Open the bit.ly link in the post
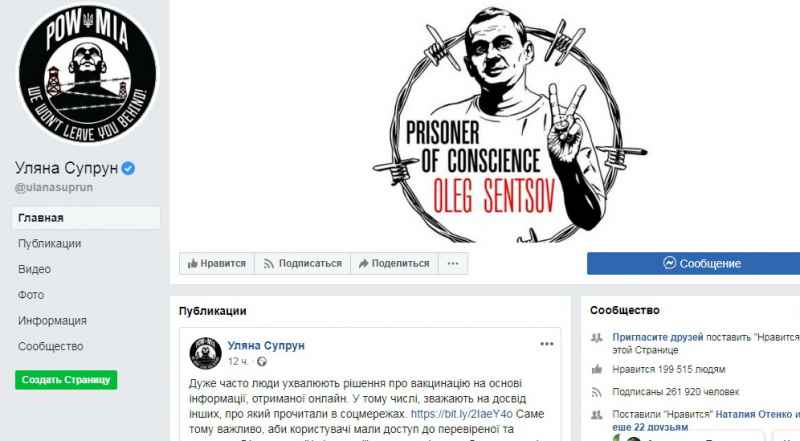The height and width of the screenshot is (441, 800). 462,414
